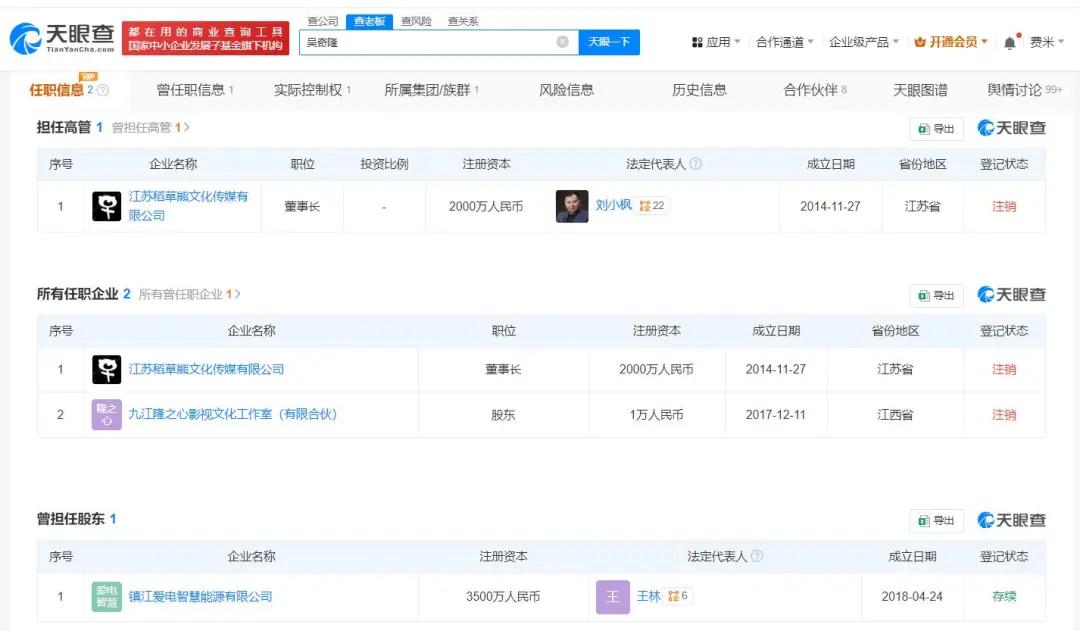Screen dimensions: 1080x631
Task: Select the 查公司 search tab
Action: [x=322, y=21]
